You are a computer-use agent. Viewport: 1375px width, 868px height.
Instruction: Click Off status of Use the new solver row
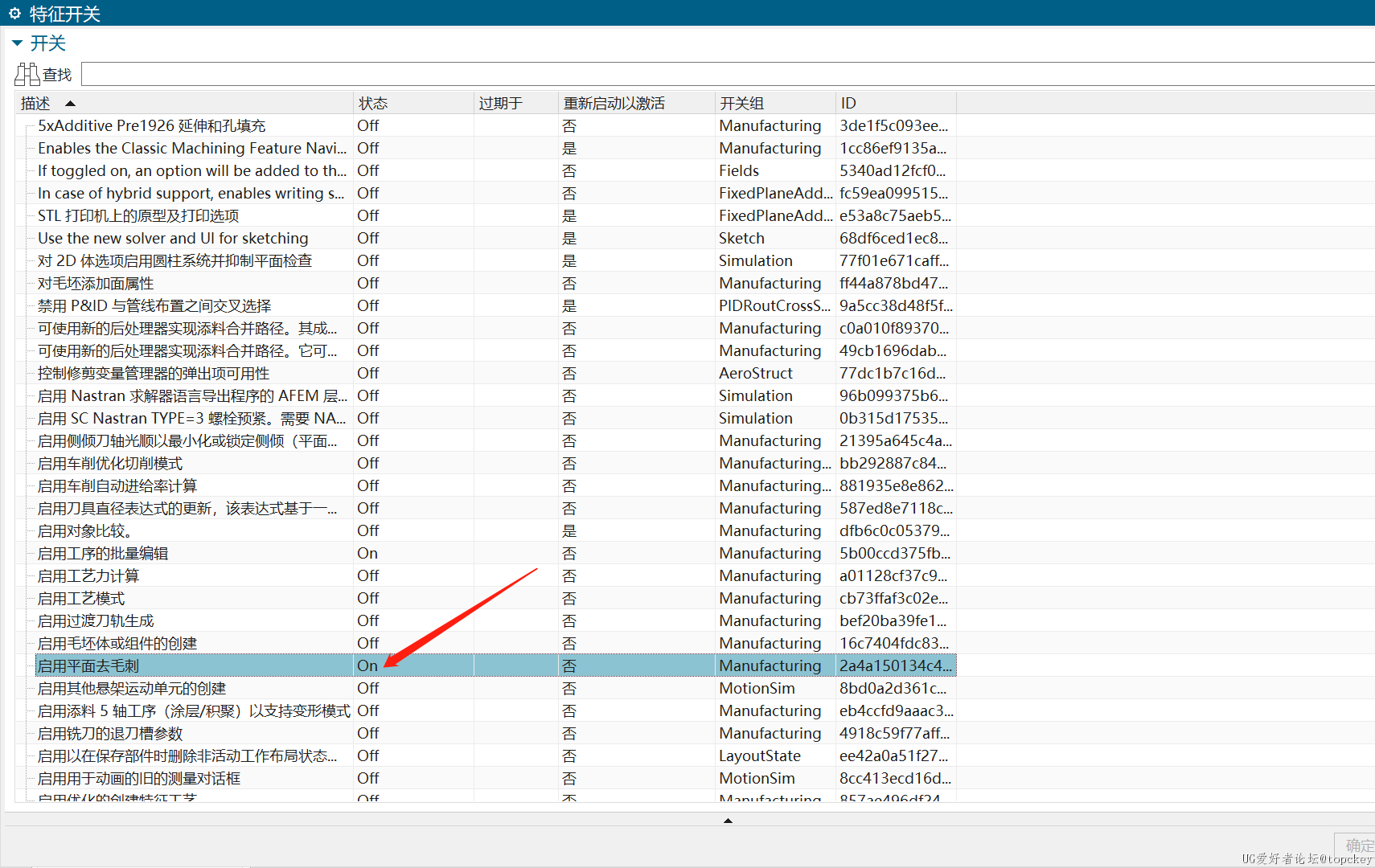[368, 238]
